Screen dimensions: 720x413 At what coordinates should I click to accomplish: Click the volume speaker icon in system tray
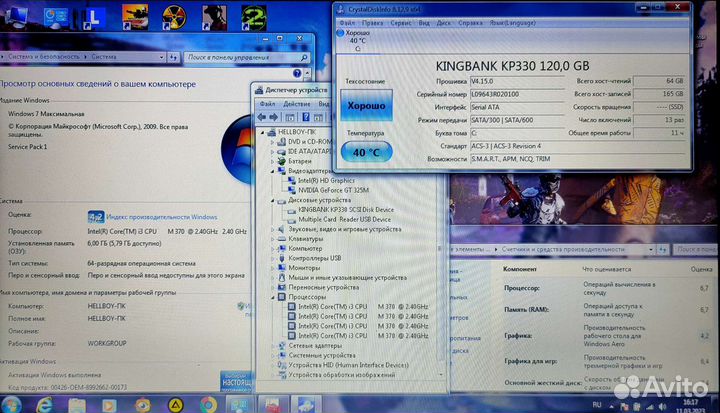(x=662, y=406)
